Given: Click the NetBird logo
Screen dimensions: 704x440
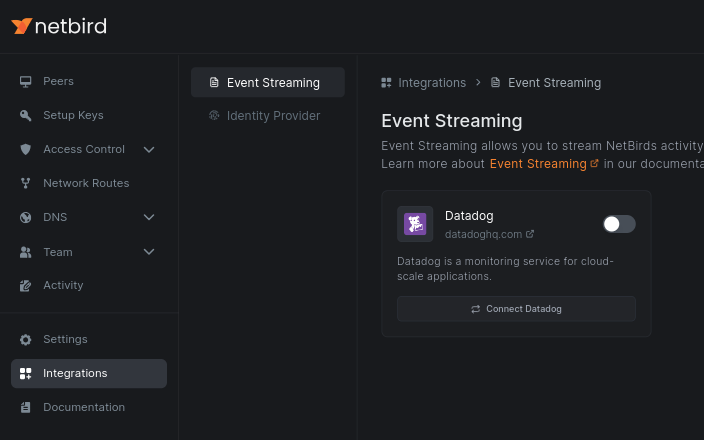Looking at the screenshot, I should (x=58, y=26).
